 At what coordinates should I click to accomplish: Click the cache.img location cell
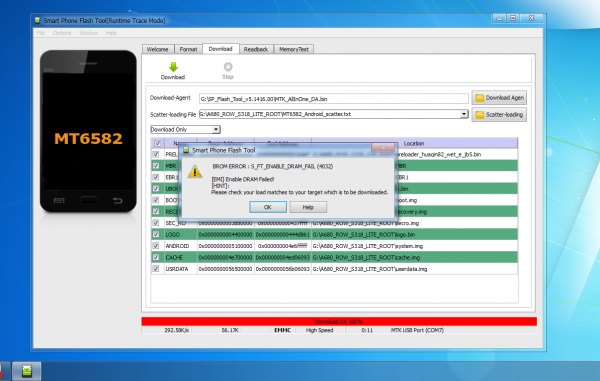pos(414,257)
